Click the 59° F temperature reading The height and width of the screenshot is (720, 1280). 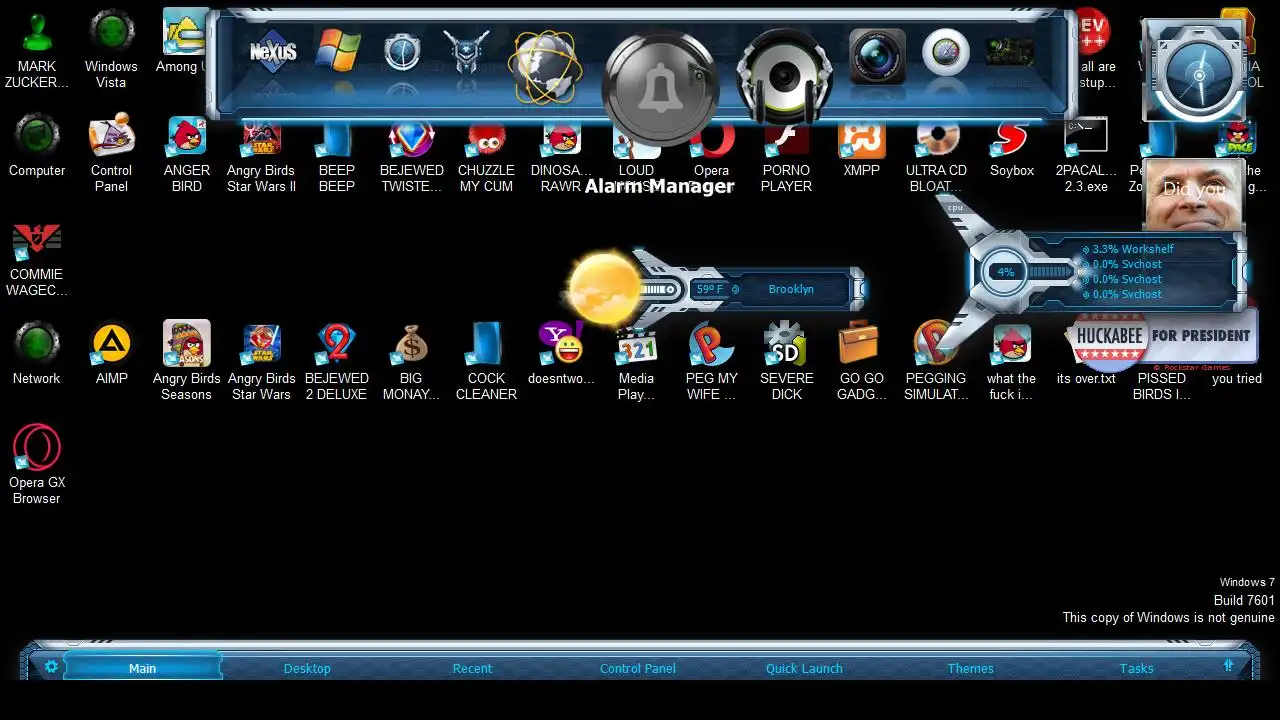[x=710, y=289]
